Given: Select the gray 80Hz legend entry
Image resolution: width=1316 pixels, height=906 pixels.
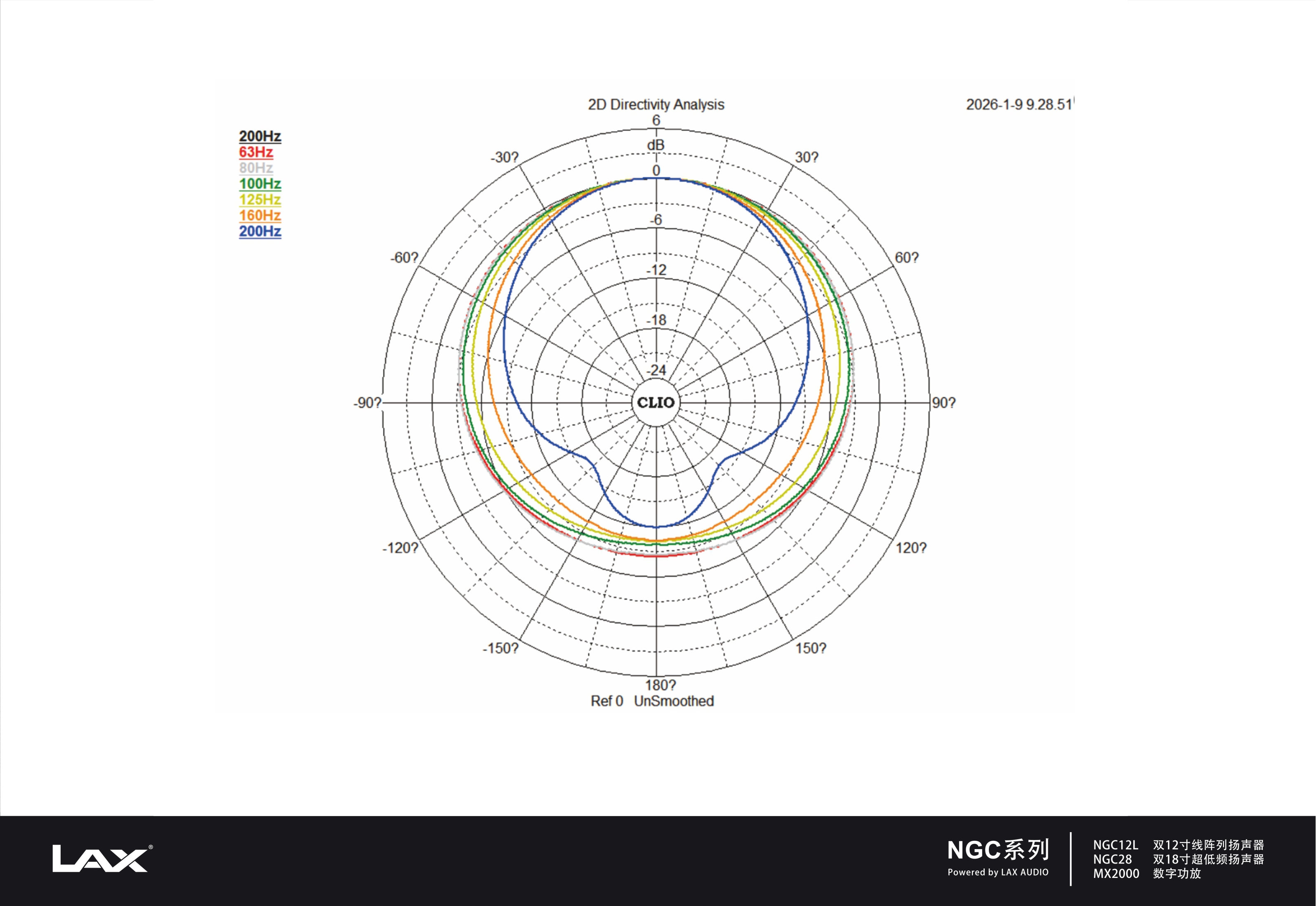Looking at the screenshot, I should [x=256, y=168].
